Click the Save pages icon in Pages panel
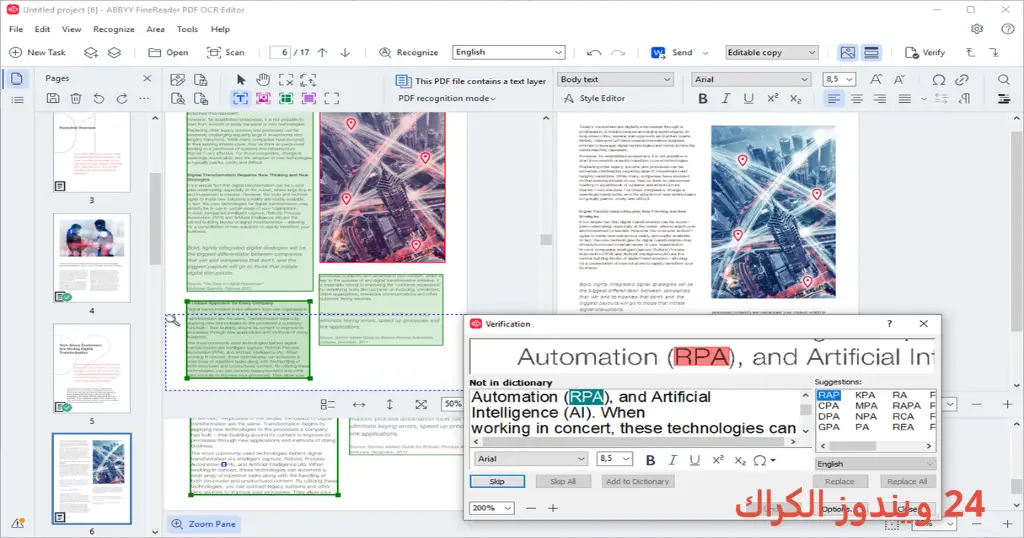This screenshot has height=538, width=1024. [x=53, y=99]
